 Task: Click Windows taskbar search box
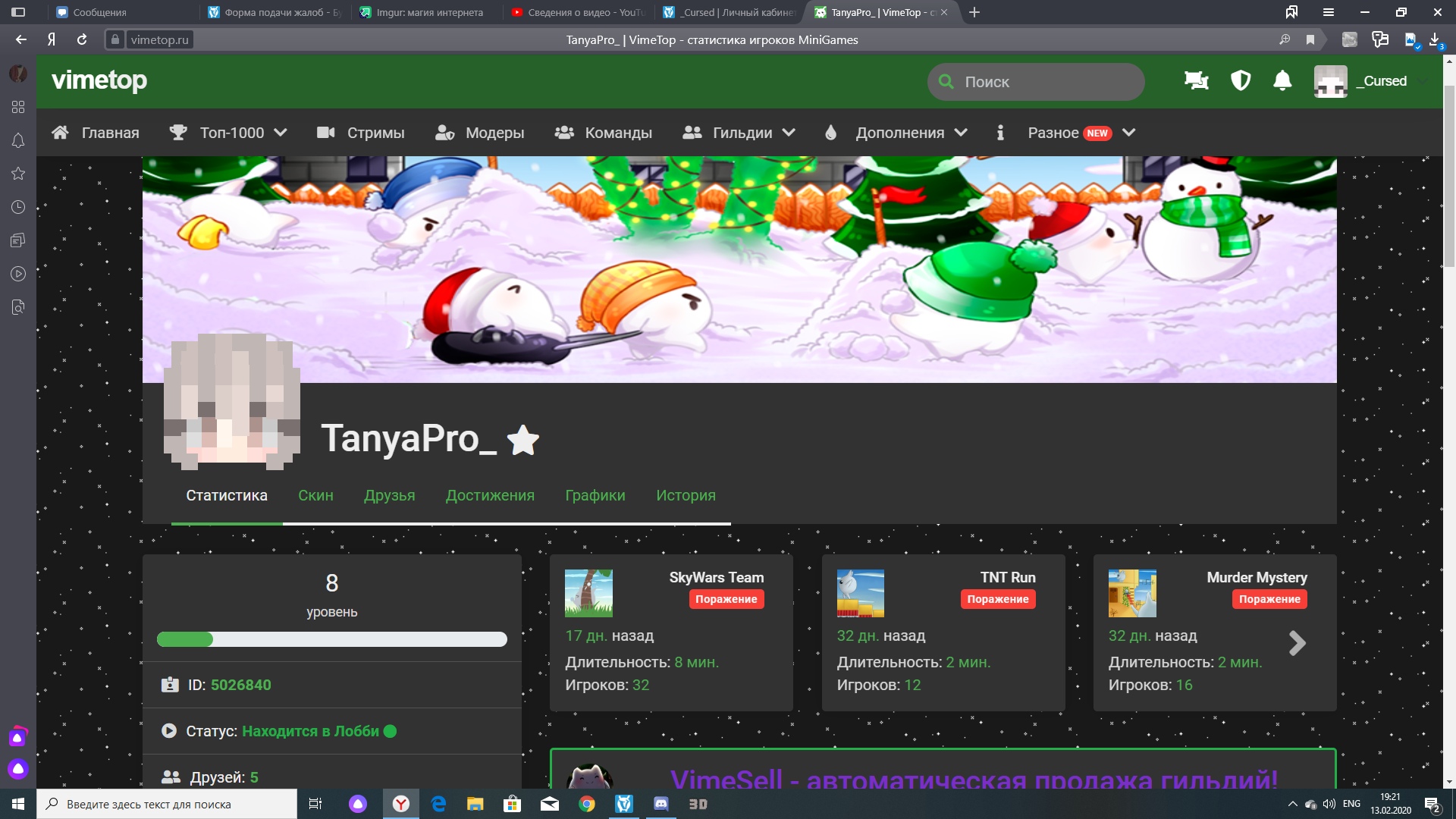pos(167,804)
